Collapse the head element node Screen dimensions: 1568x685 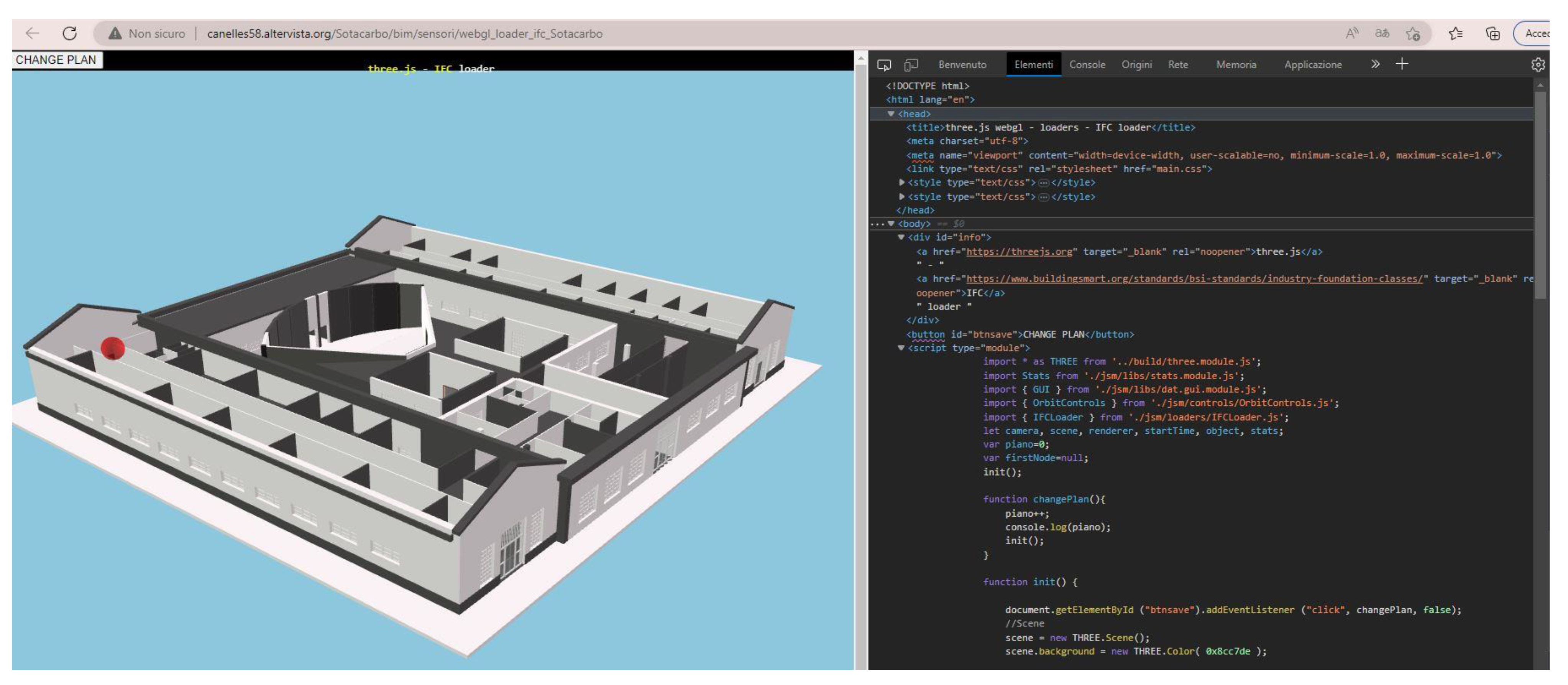click(890, 114)
